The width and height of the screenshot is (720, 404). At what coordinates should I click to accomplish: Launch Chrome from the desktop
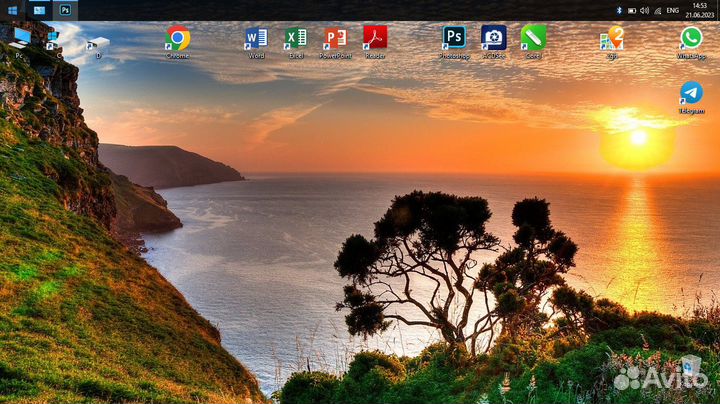[178, 42]
